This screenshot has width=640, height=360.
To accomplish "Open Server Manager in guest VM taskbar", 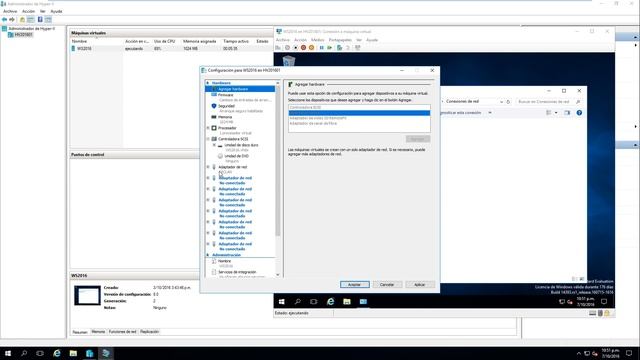I will click(363, 302).
